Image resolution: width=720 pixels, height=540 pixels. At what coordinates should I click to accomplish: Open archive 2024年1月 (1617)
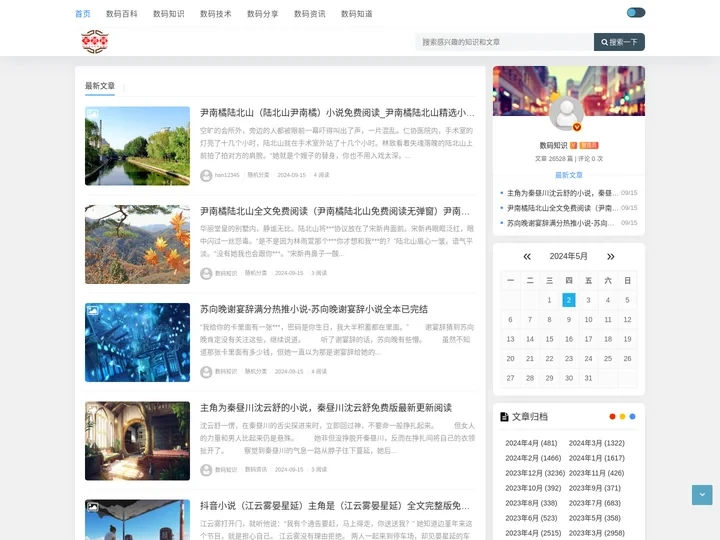[x=596, y=458]
